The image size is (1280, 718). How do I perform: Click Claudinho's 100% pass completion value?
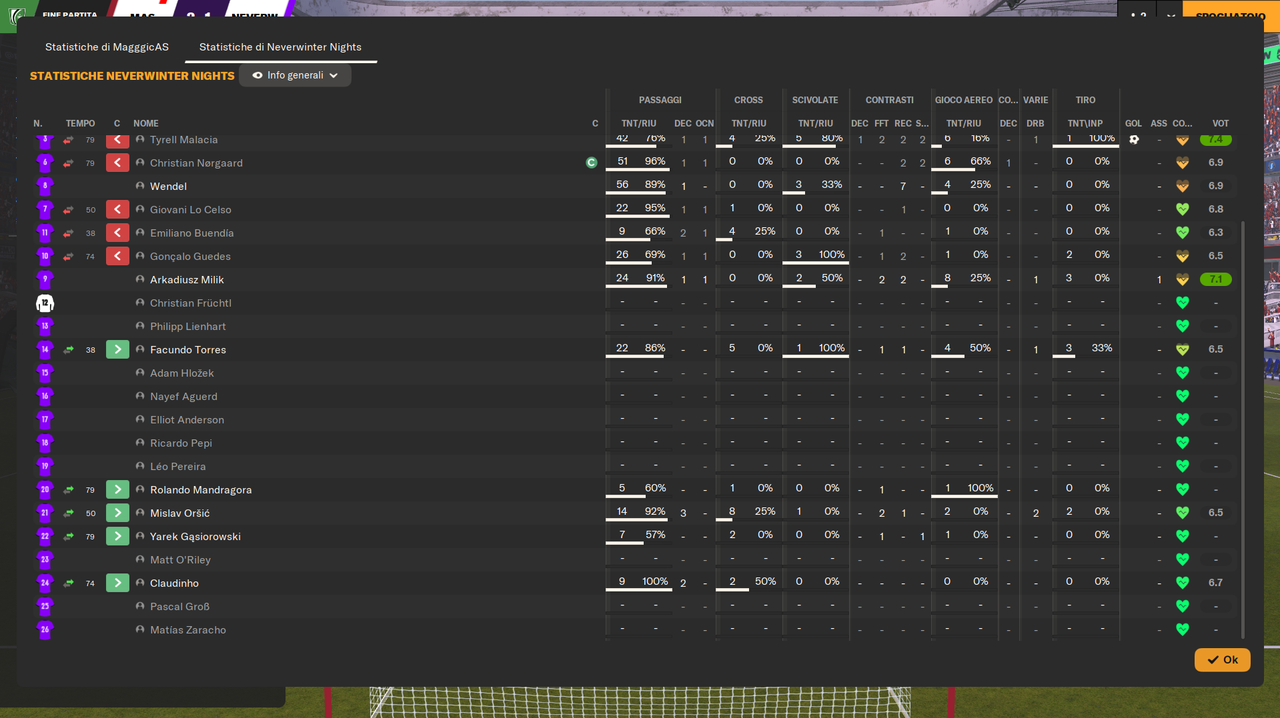point(655,581)
